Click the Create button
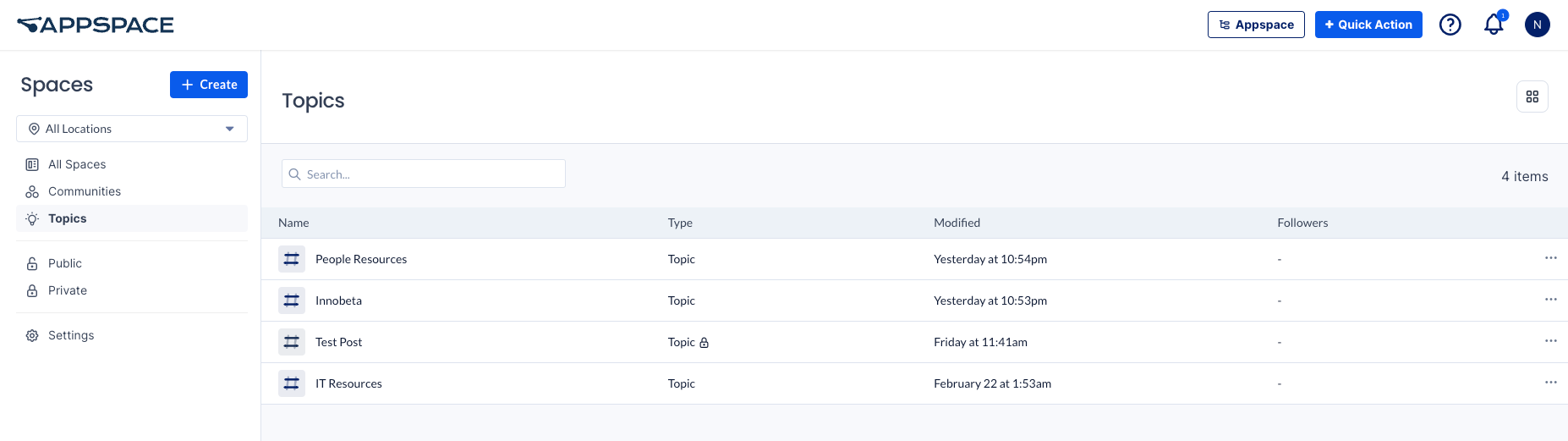The height and width of the screenshot is (441, 1568). coord(209,85)
